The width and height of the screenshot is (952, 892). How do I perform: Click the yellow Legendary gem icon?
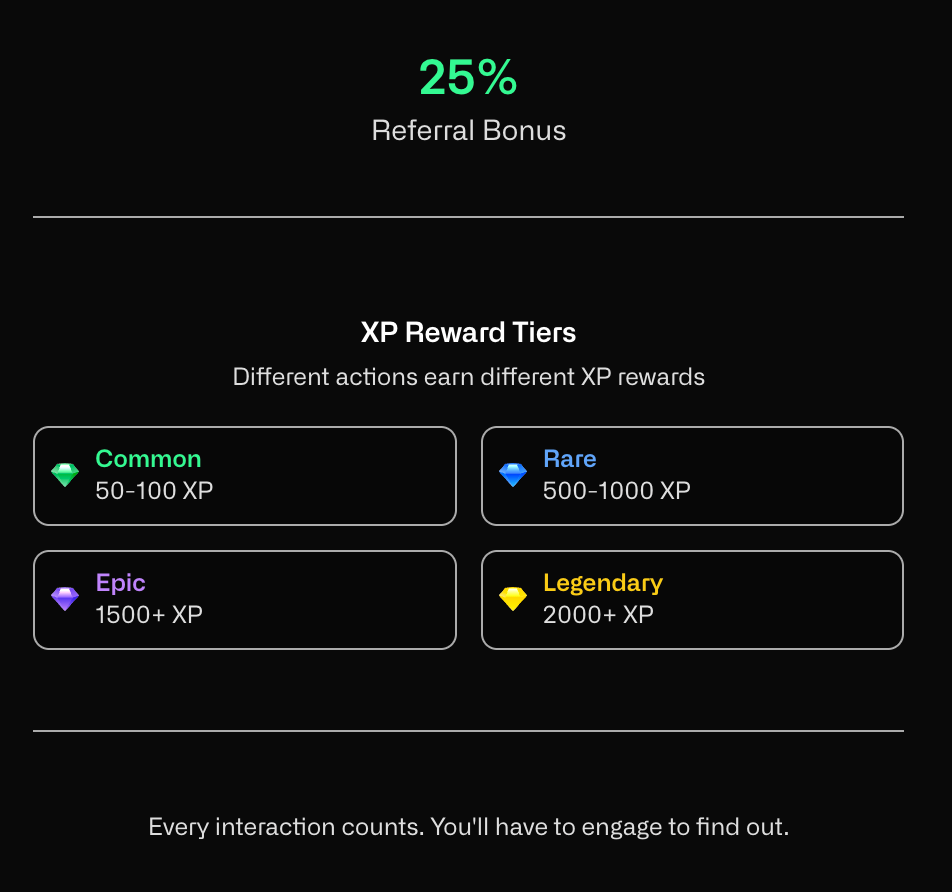[x=513, y=599]
